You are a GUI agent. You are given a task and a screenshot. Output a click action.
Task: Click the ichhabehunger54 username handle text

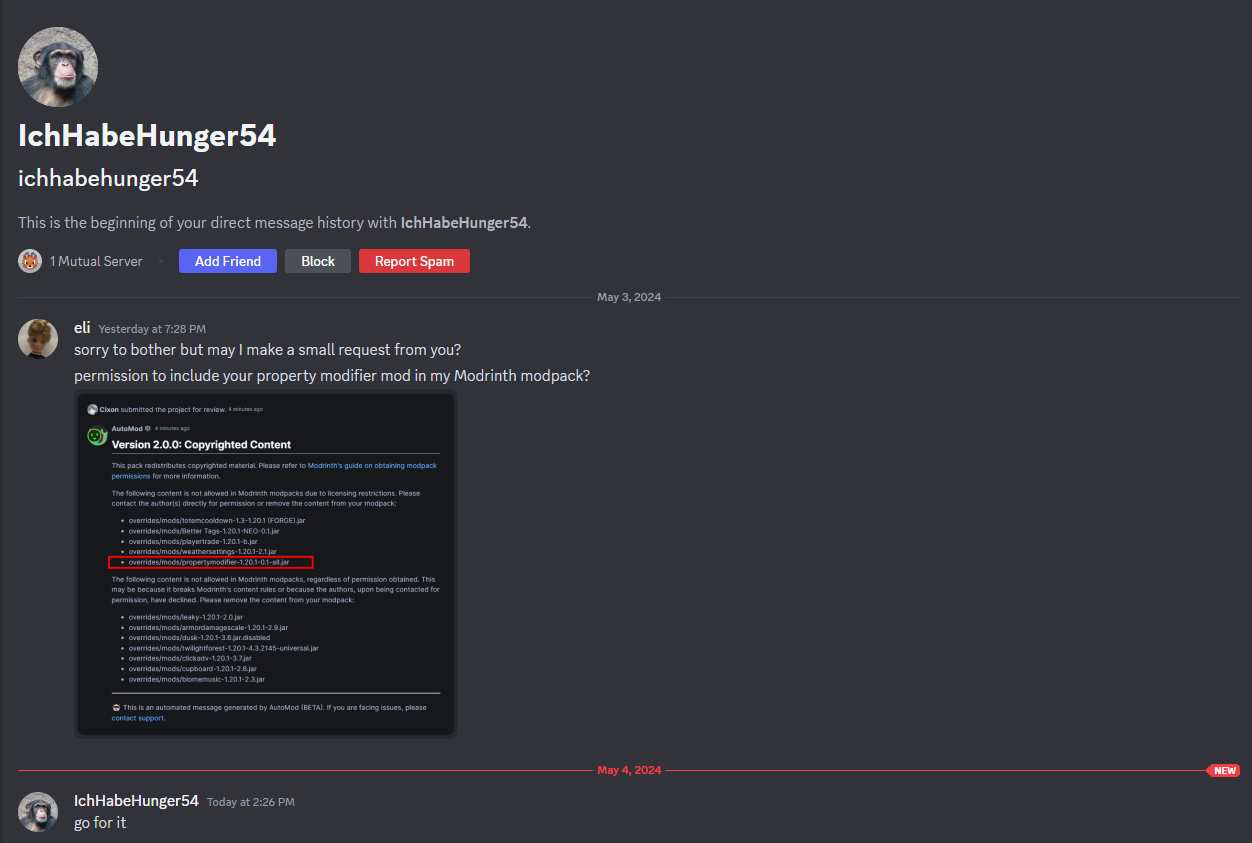click(x=108, y=178)
